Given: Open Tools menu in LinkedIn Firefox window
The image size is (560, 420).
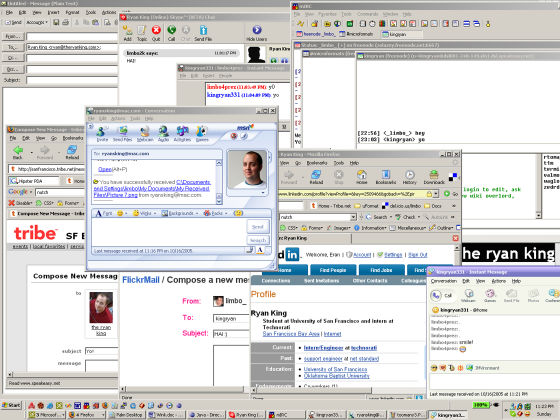Looking at the screenshot, I should point(339,163).
